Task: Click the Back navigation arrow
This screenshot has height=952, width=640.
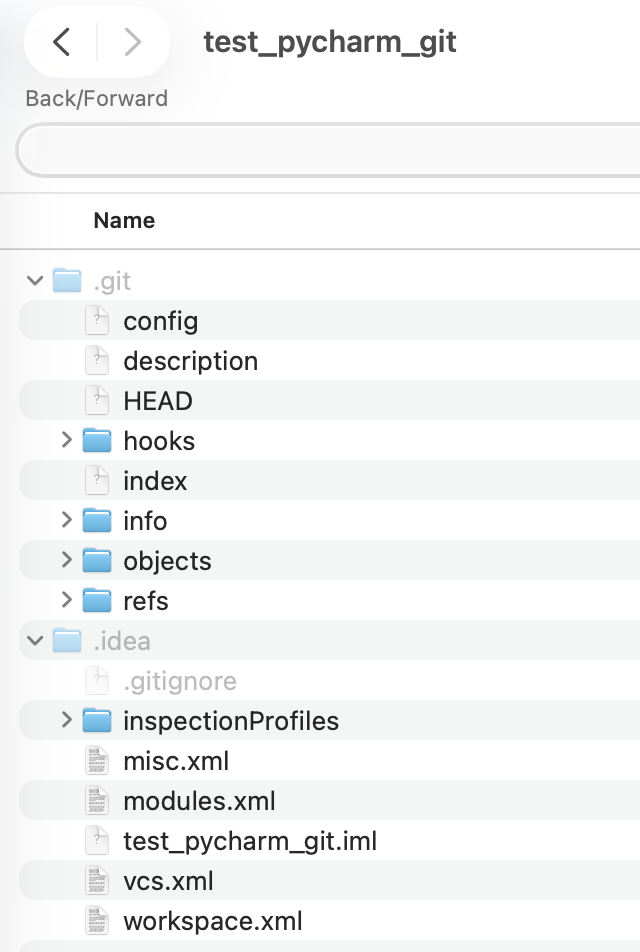Action: pos(62,42)
